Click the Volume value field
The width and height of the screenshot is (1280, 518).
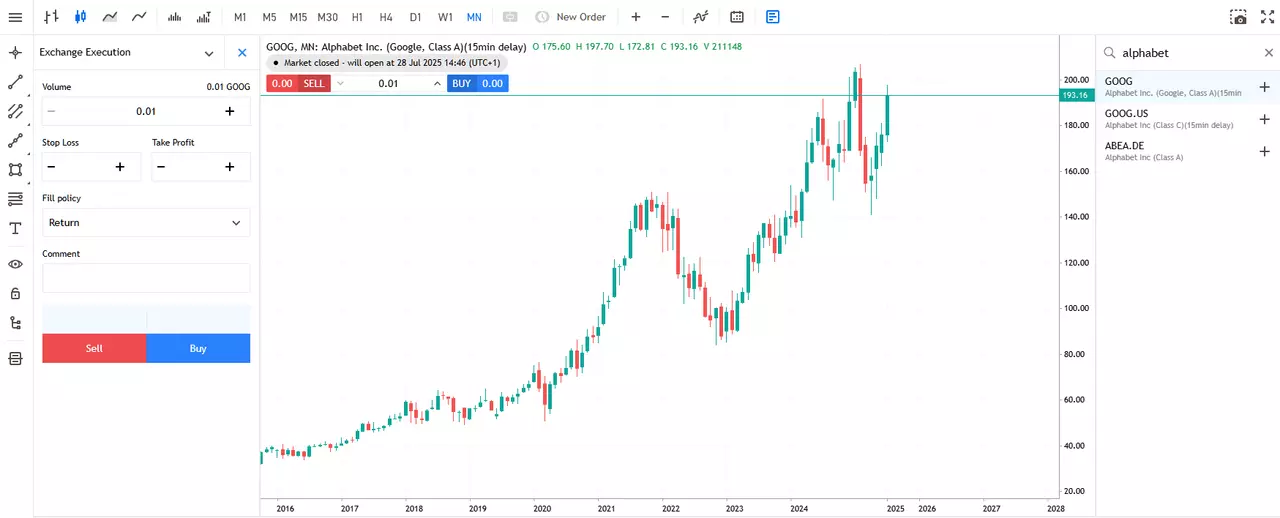point(146,111)
